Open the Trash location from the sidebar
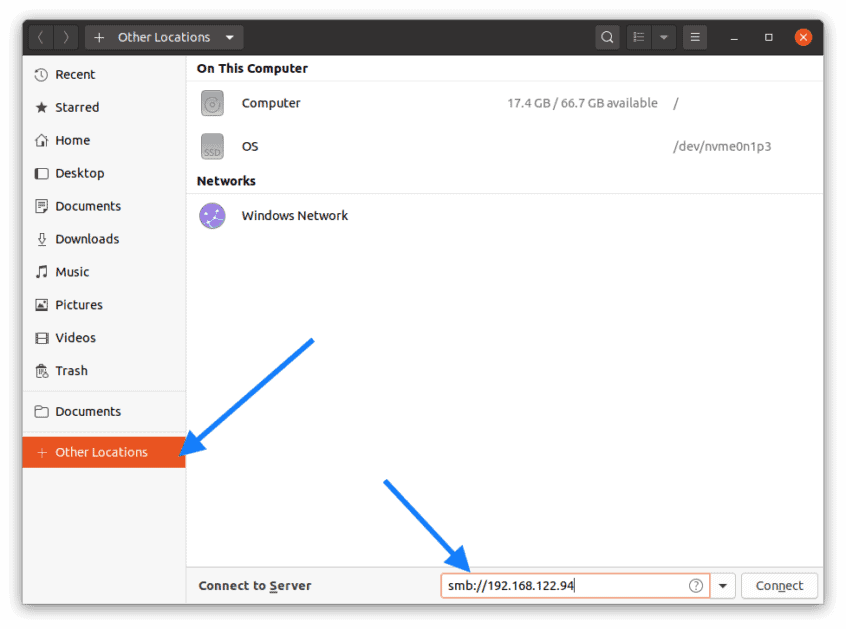846x629 pixels. click(x=71, y=370)
